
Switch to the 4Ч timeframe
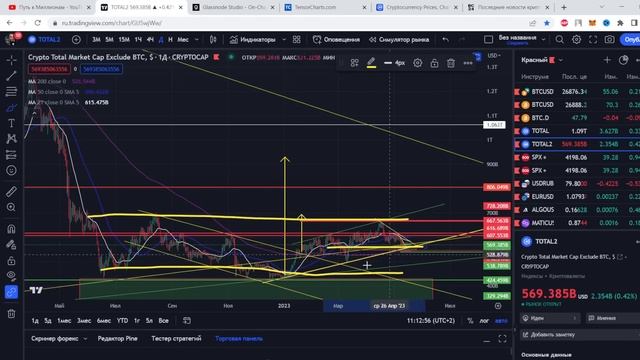(x=150, y=40)
